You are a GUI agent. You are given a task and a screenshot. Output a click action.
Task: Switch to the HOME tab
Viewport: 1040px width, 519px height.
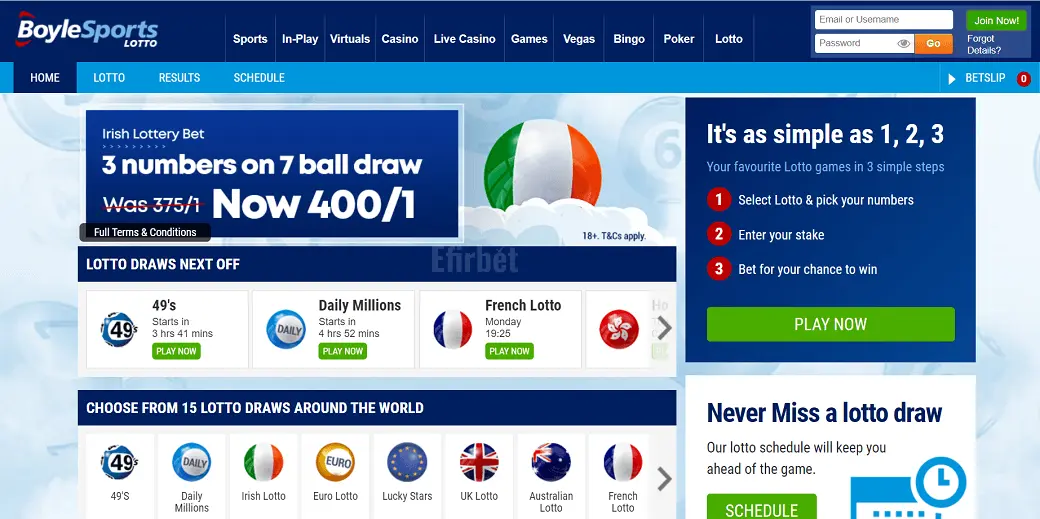click(x=45, y=78)
